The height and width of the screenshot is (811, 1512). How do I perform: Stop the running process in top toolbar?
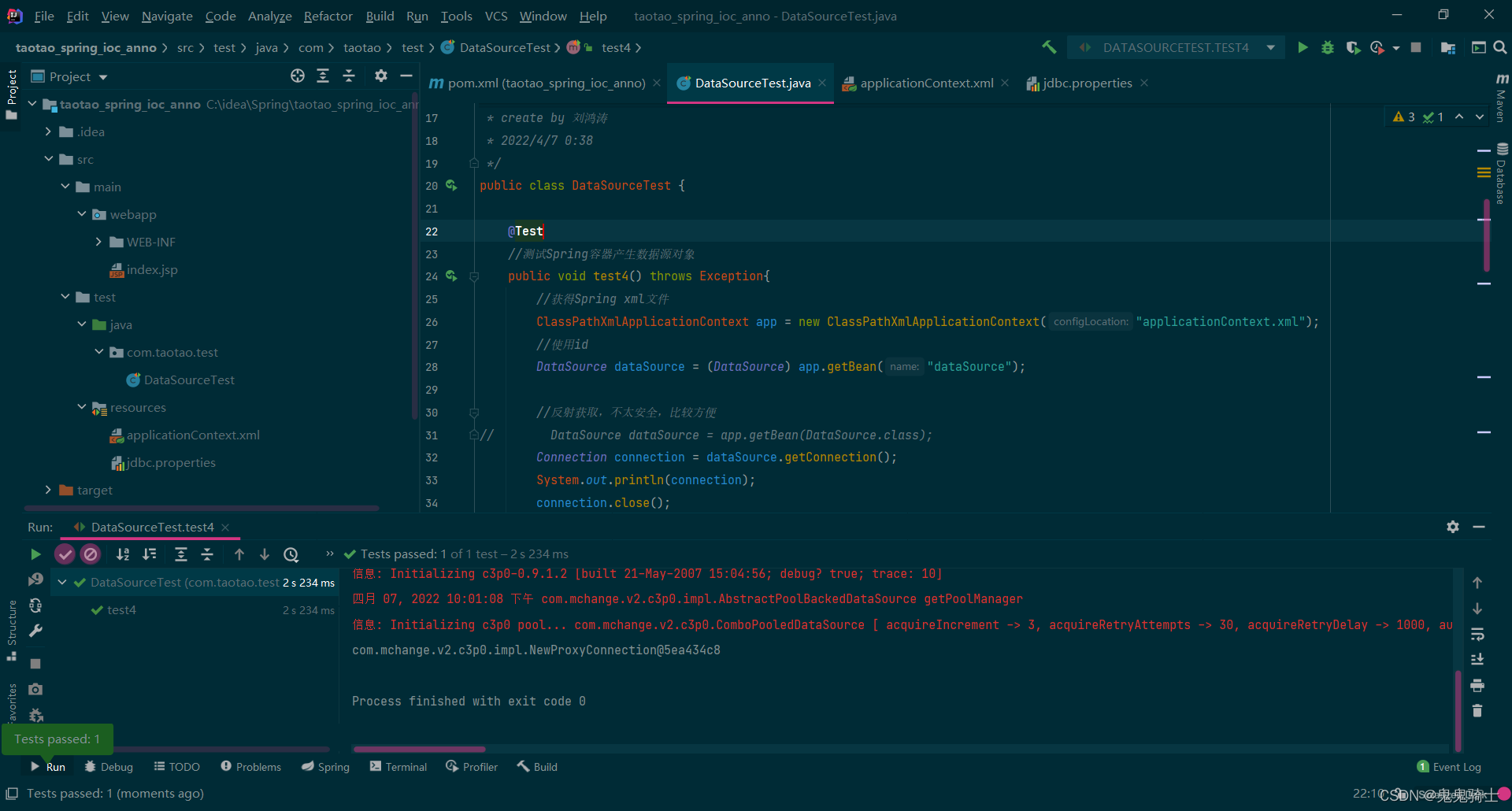click(x=1416, y=47)
